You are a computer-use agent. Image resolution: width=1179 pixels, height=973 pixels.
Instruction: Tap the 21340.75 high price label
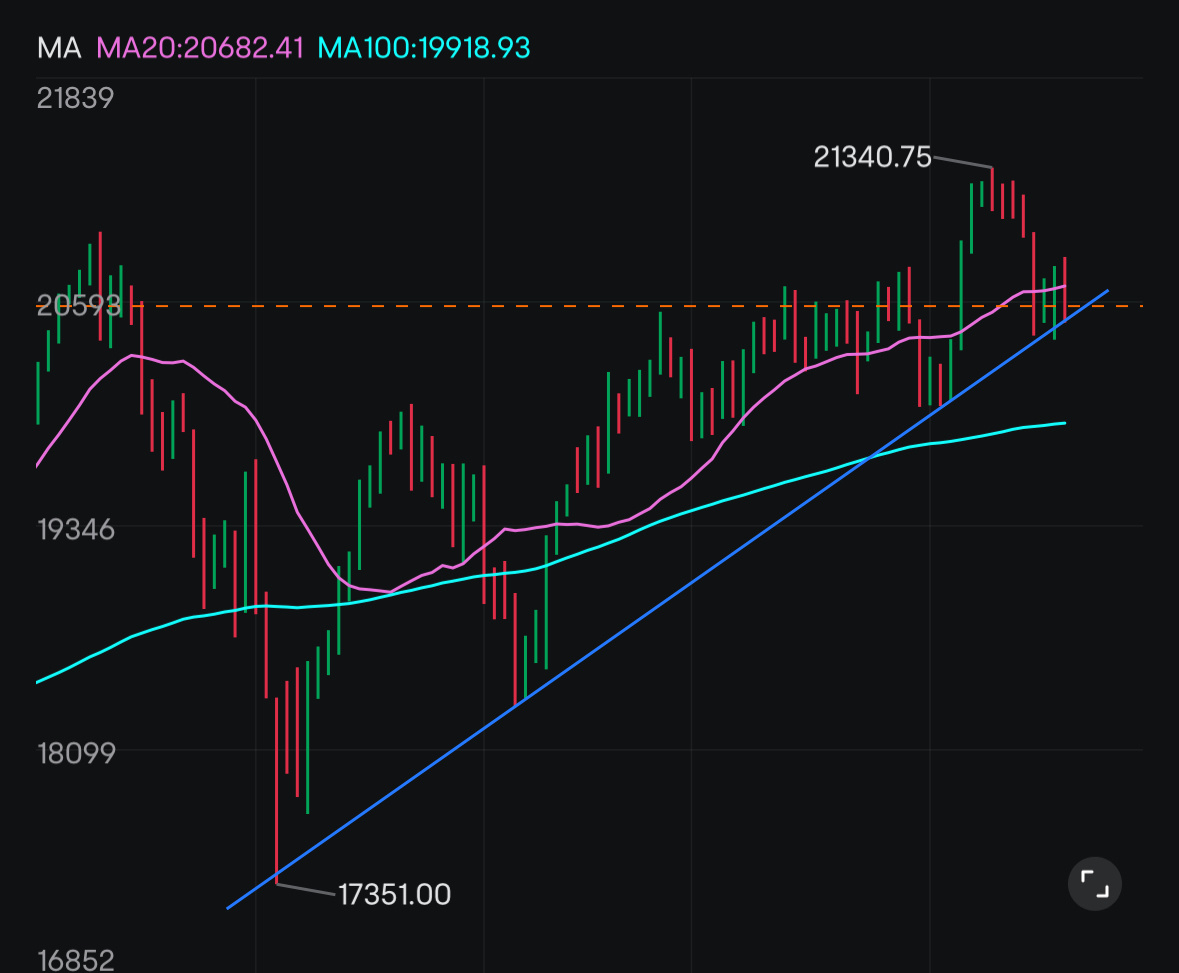tap(872, 157)
